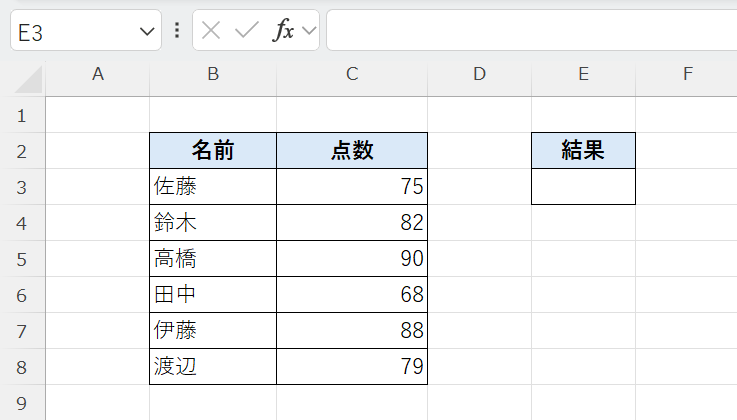Image resolution: width=737 pixels, height=420 pixels.
Task: Select row 3 header
Action: tap(22, 187)
